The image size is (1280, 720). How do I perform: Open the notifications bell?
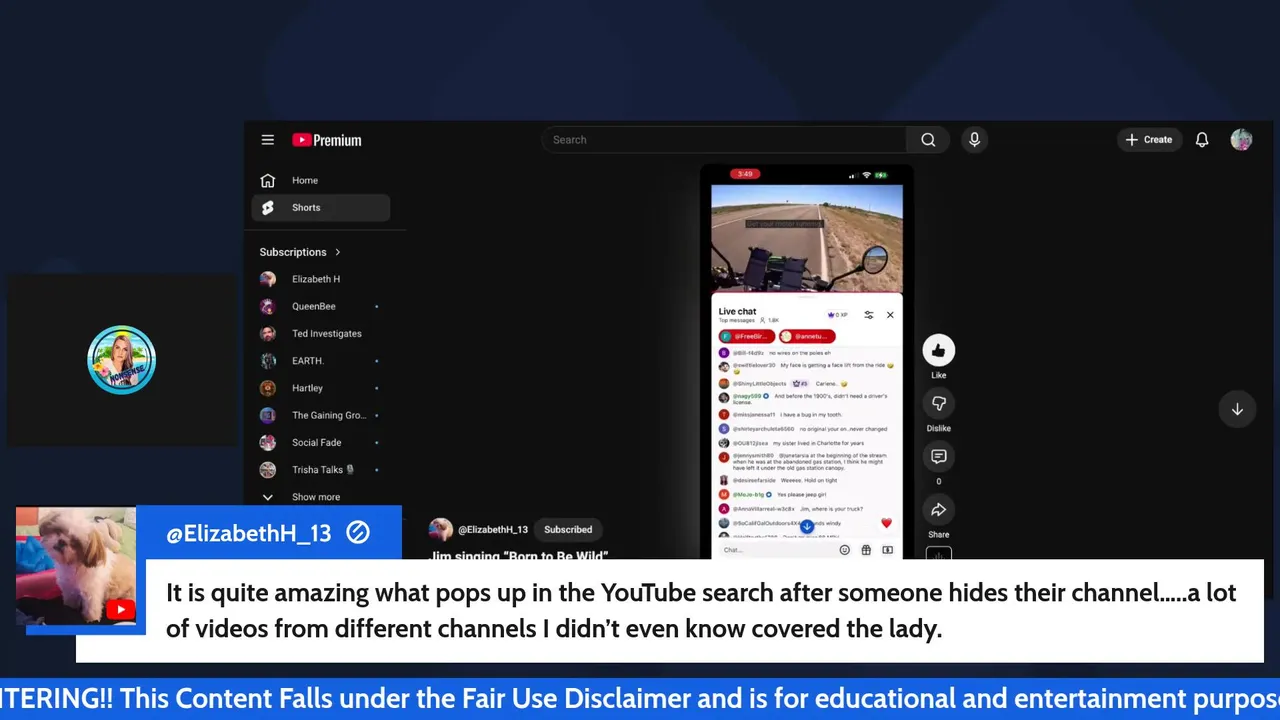(1202, 140)
